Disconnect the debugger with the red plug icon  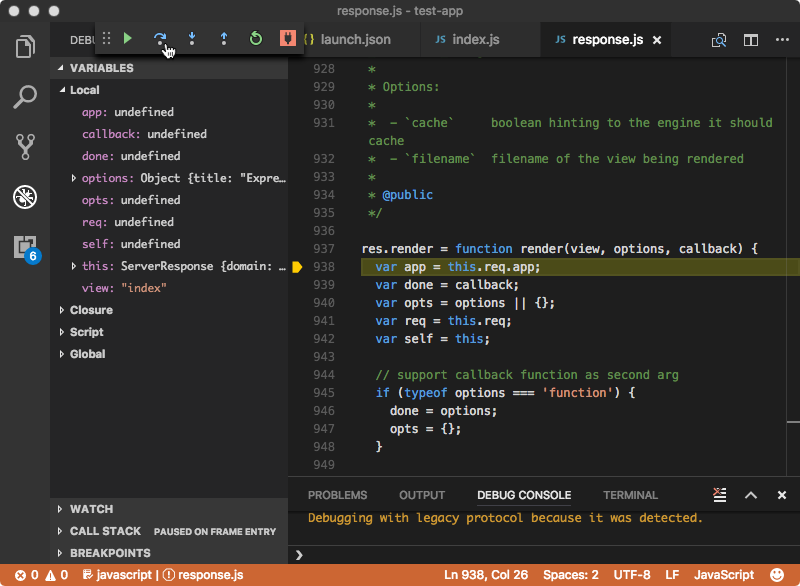click(x=288, y=38)
